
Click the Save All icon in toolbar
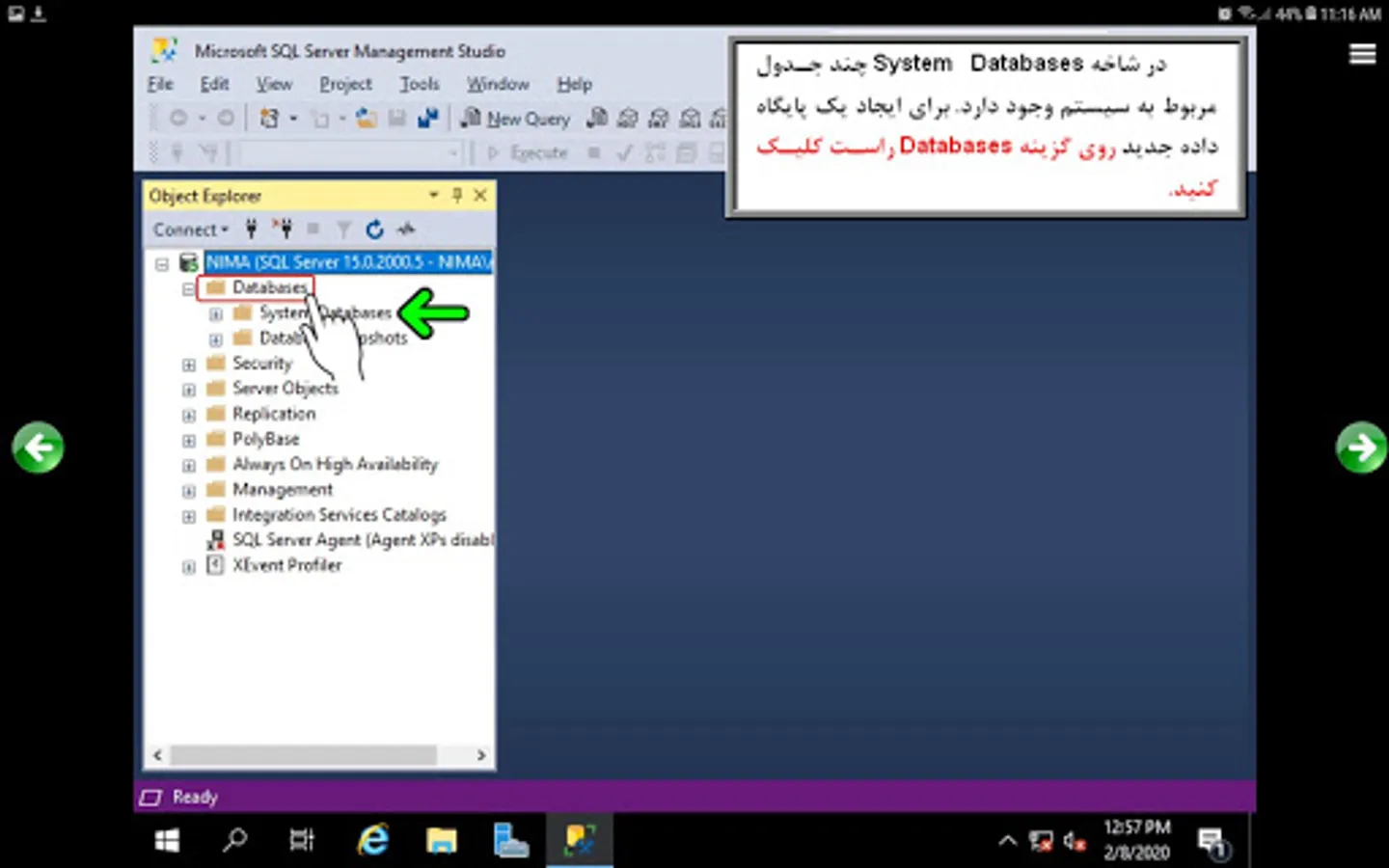(x=427, y=118)
